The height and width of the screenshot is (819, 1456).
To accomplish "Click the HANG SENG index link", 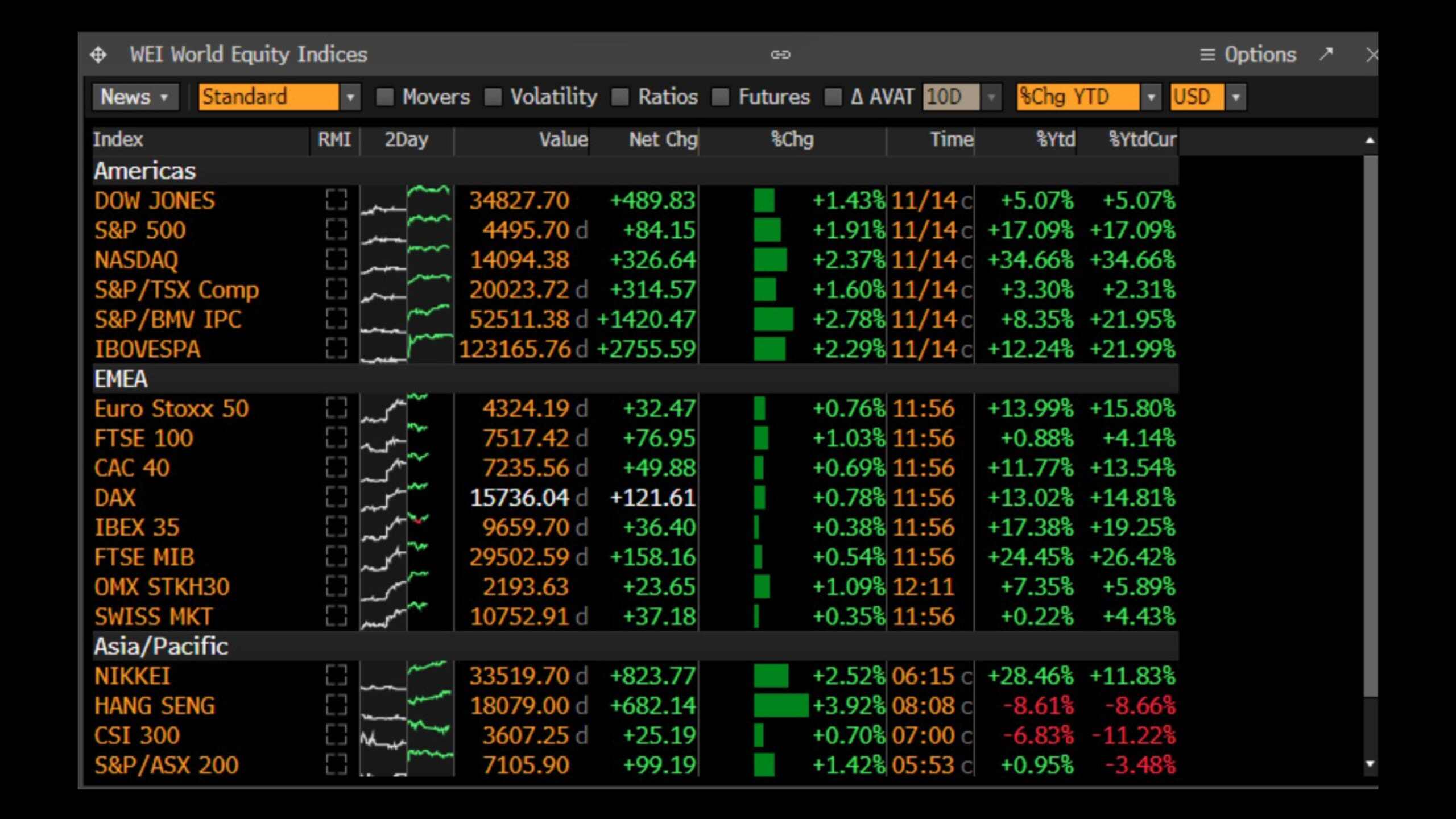I will [x=155, y=706].
